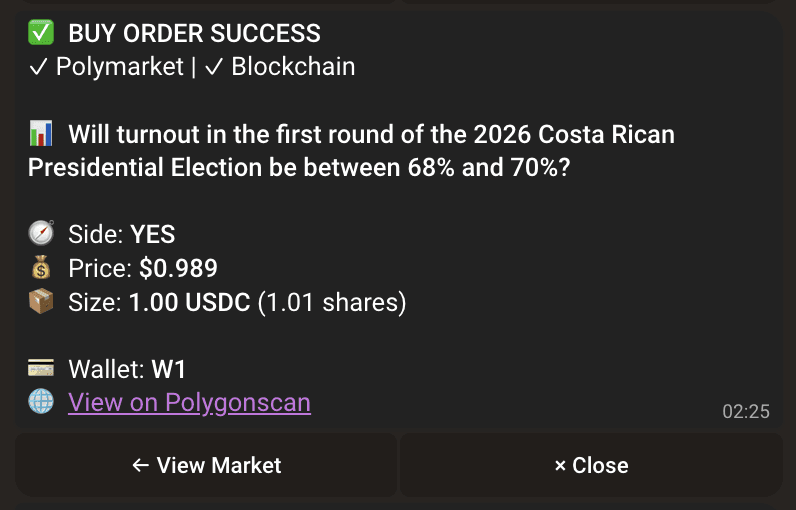Click the YES side value
The width and height of the screenshot is (796, 510).
153,235
